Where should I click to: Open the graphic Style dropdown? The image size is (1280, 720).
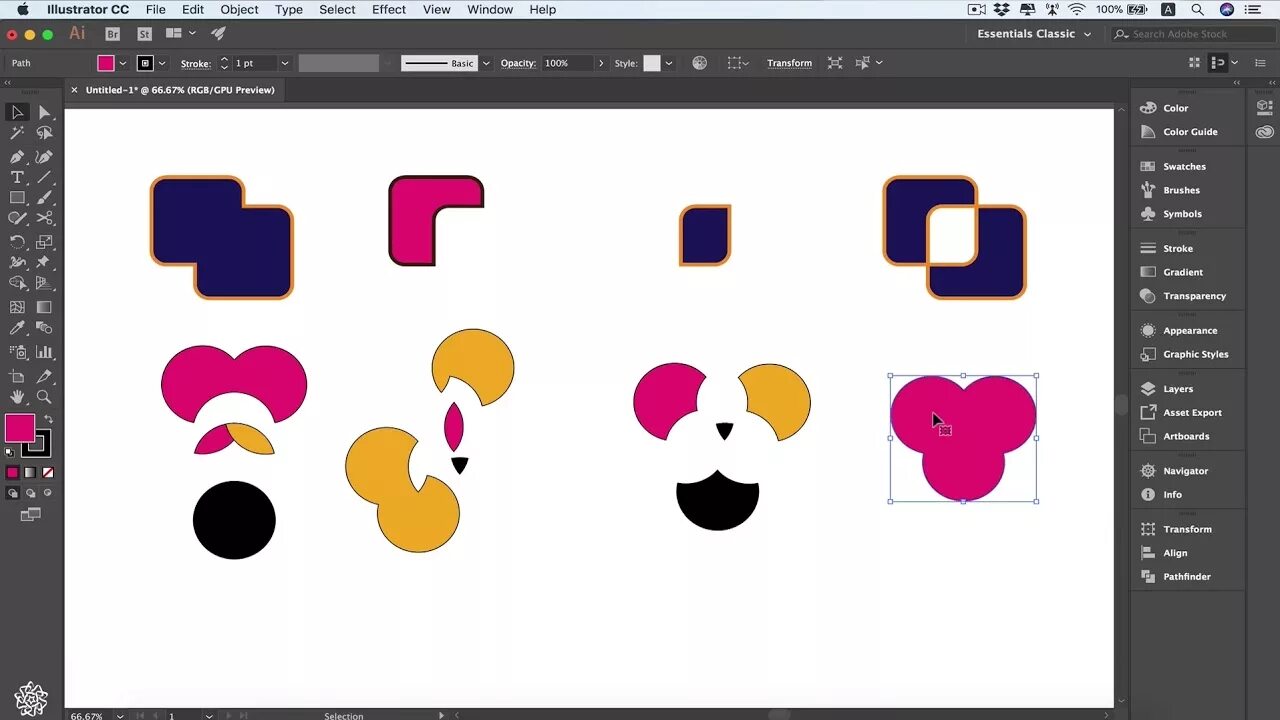pos(668,63)
